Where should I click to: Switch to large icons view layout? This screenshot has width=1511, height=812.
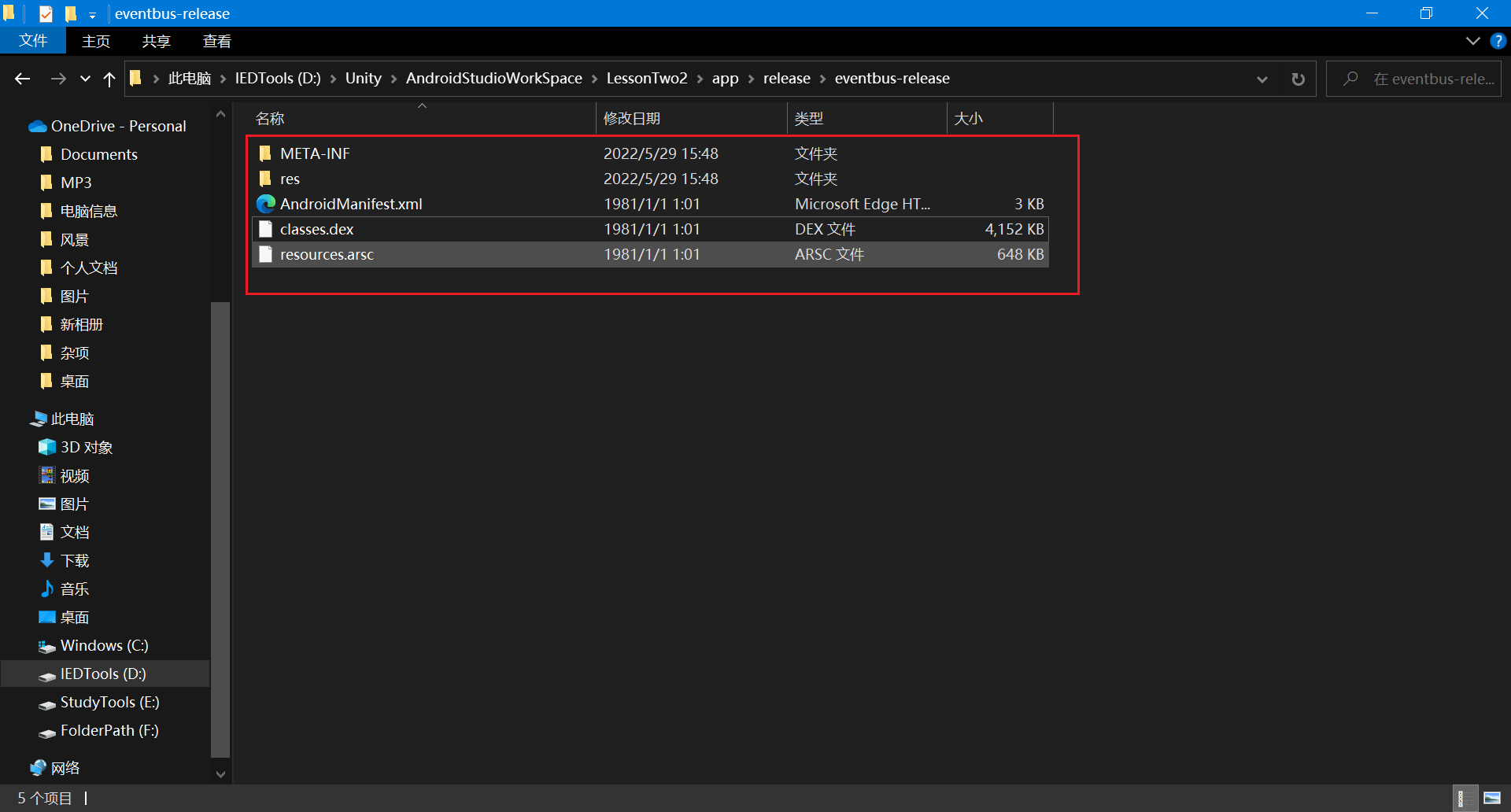click(x=1492, y=798)
